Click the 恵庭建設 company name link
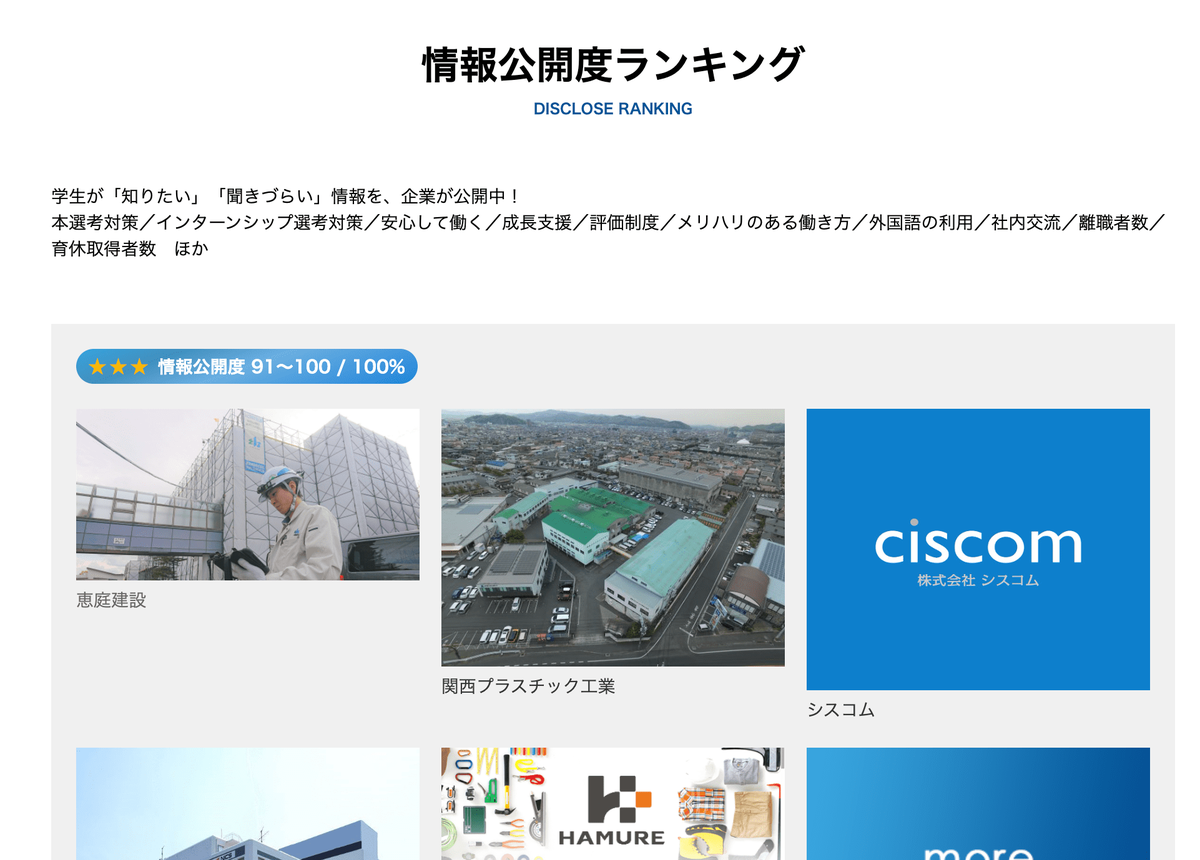Screen dimensions: 1200x860 pyautogui.click(x=111, y=601)
